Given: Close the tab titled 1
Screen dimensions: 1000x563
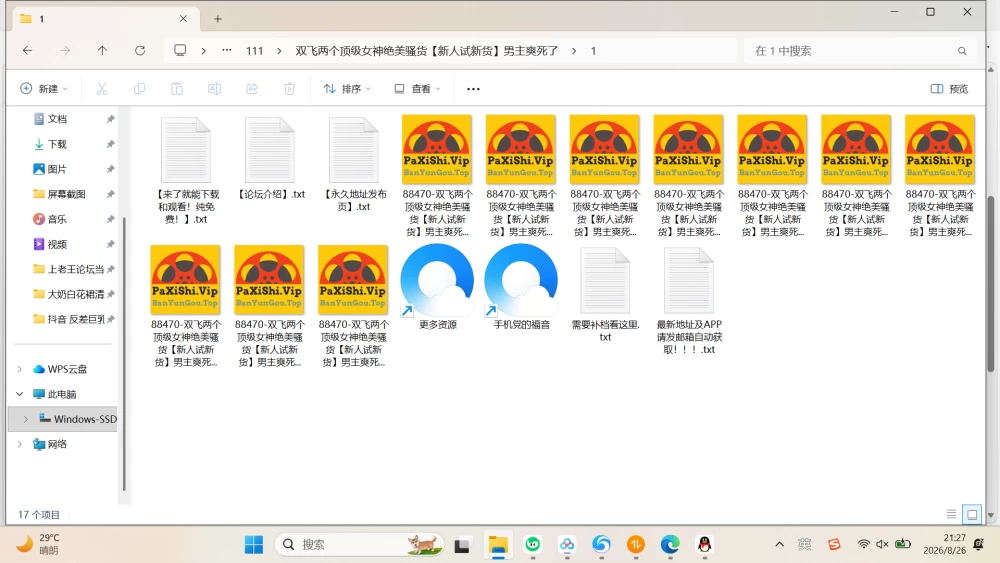Looking at the screenshot, I should pos(183,18).
